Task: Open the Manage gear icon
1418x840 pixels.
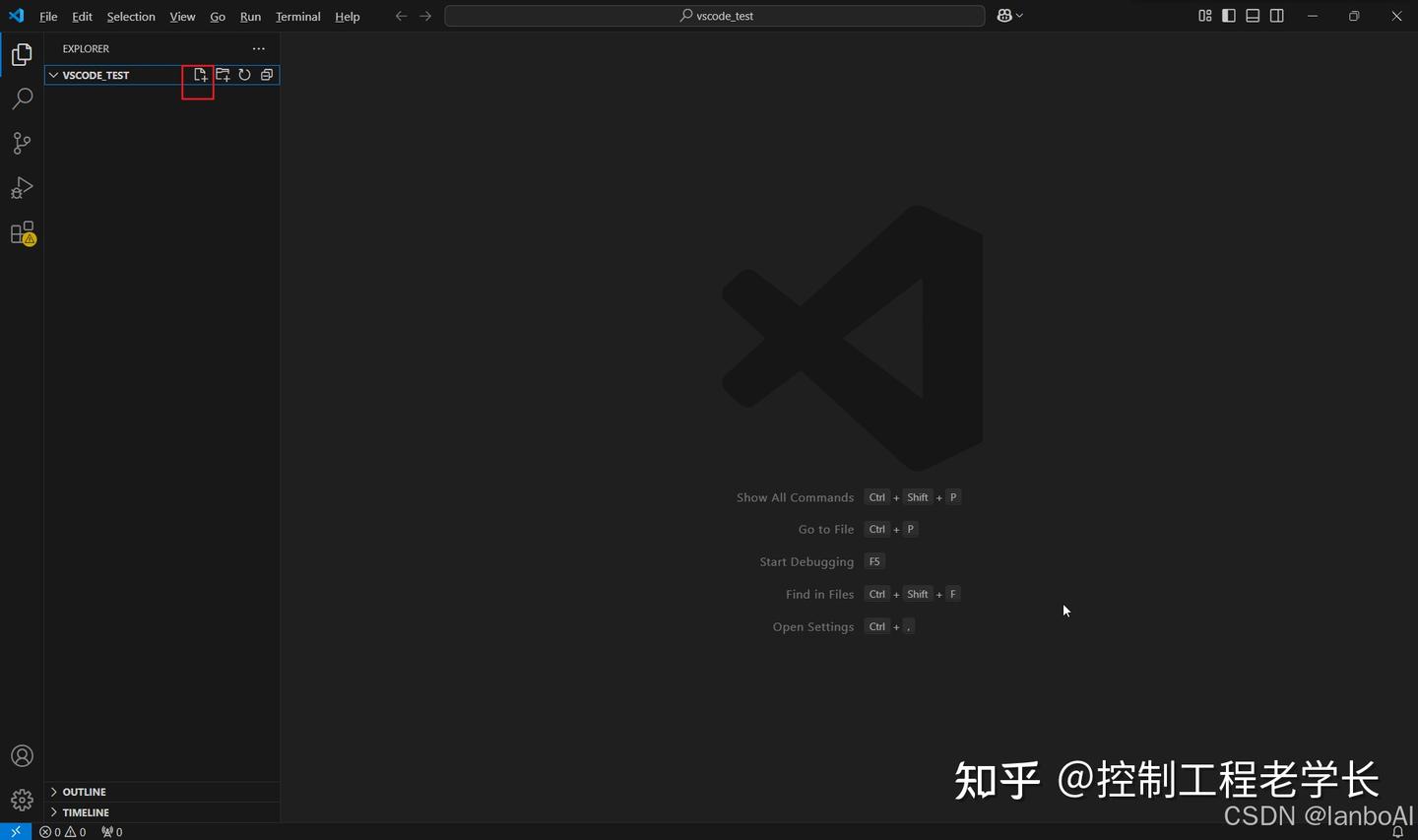Action: tap(22, 799)
